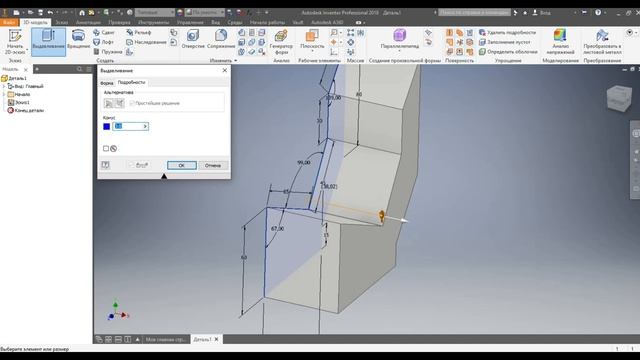
Task: Click the Save icon in quick access toolbar
Action: click(40, 13)
